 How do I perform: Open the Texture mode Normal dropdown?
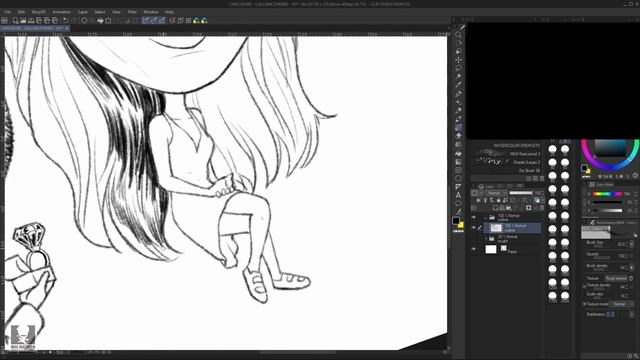point(621,304)
